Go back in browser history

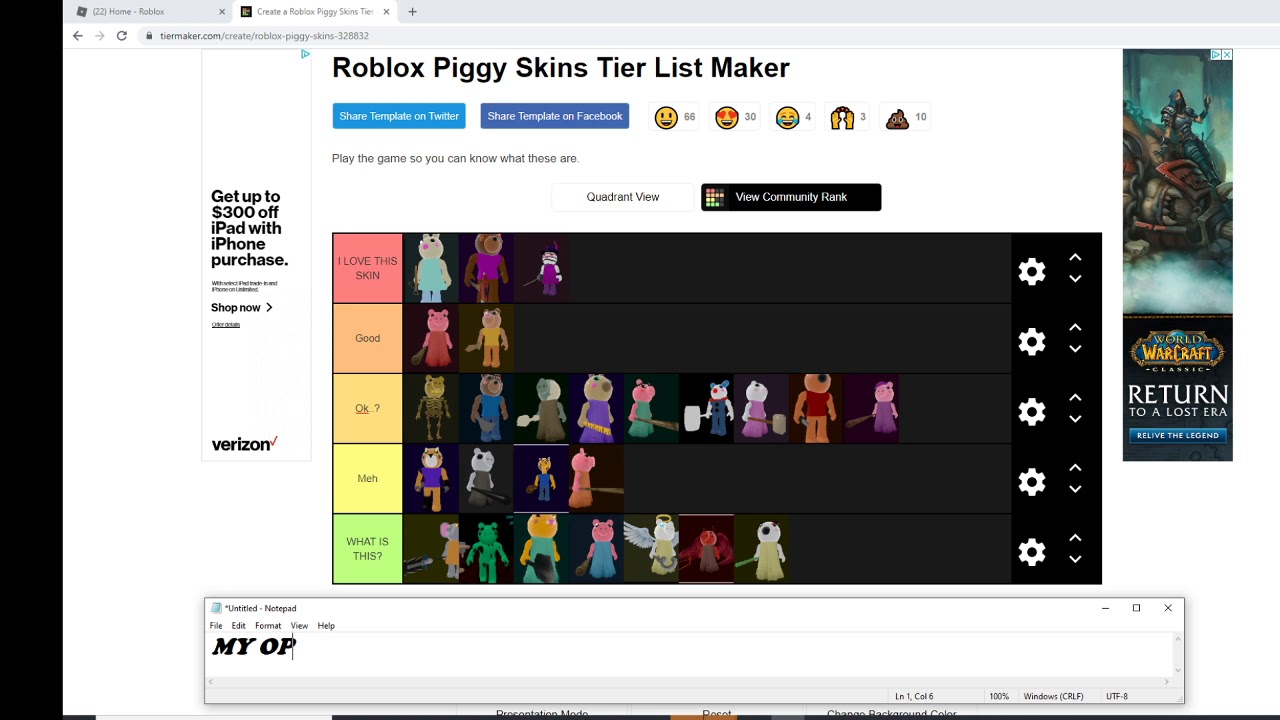click(78, 35)
